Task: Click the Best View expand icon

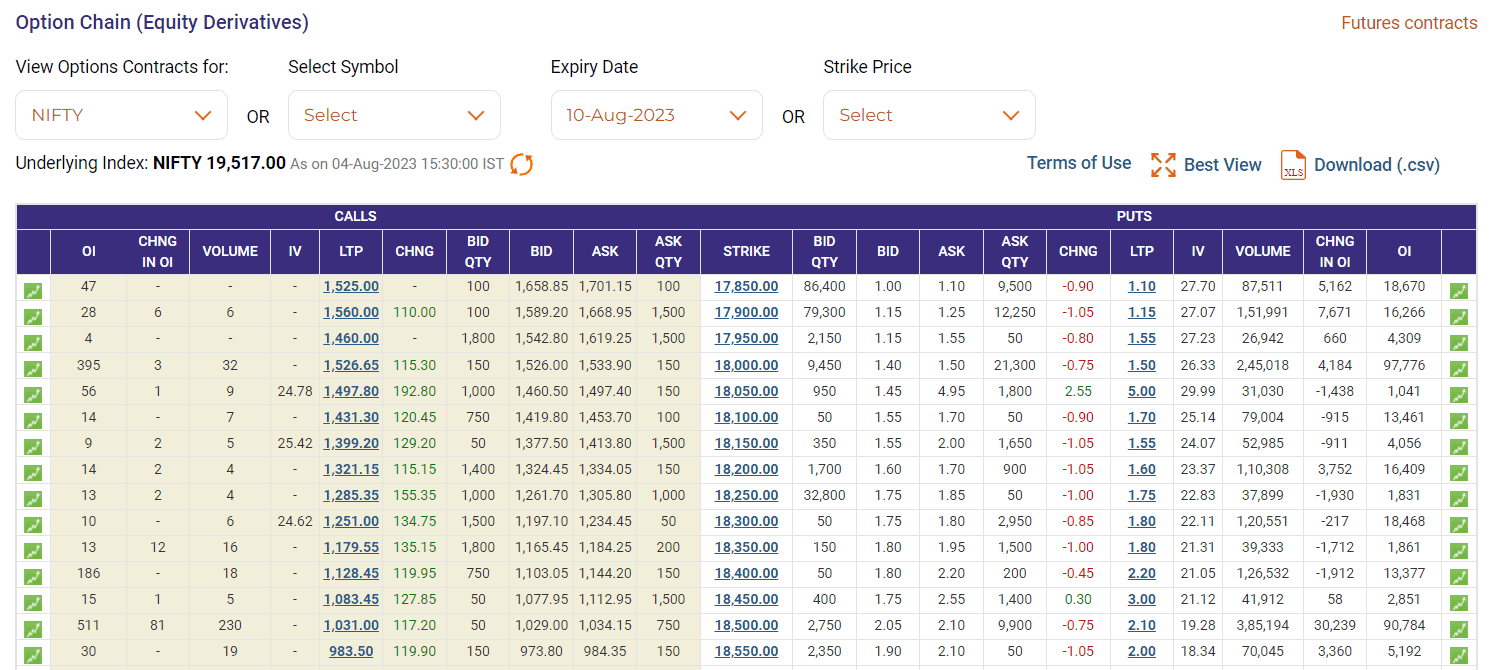Action: [1163, 165]
